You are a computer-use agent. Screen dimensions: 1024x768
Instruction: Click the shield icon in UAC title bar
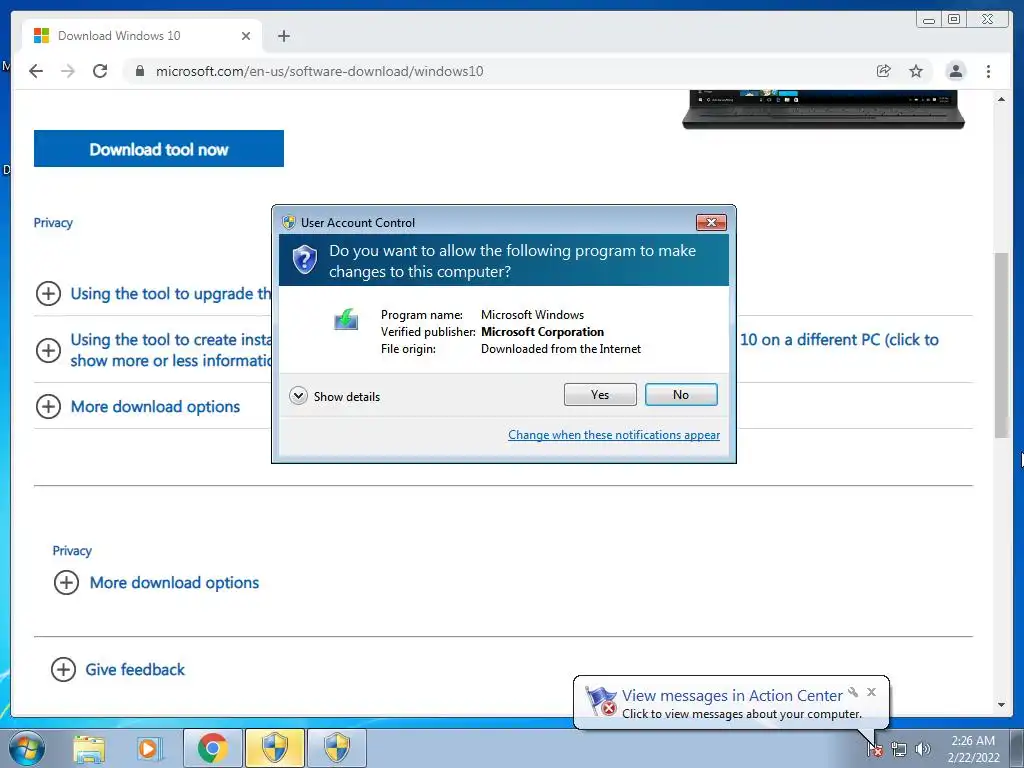tap(289, 222)
